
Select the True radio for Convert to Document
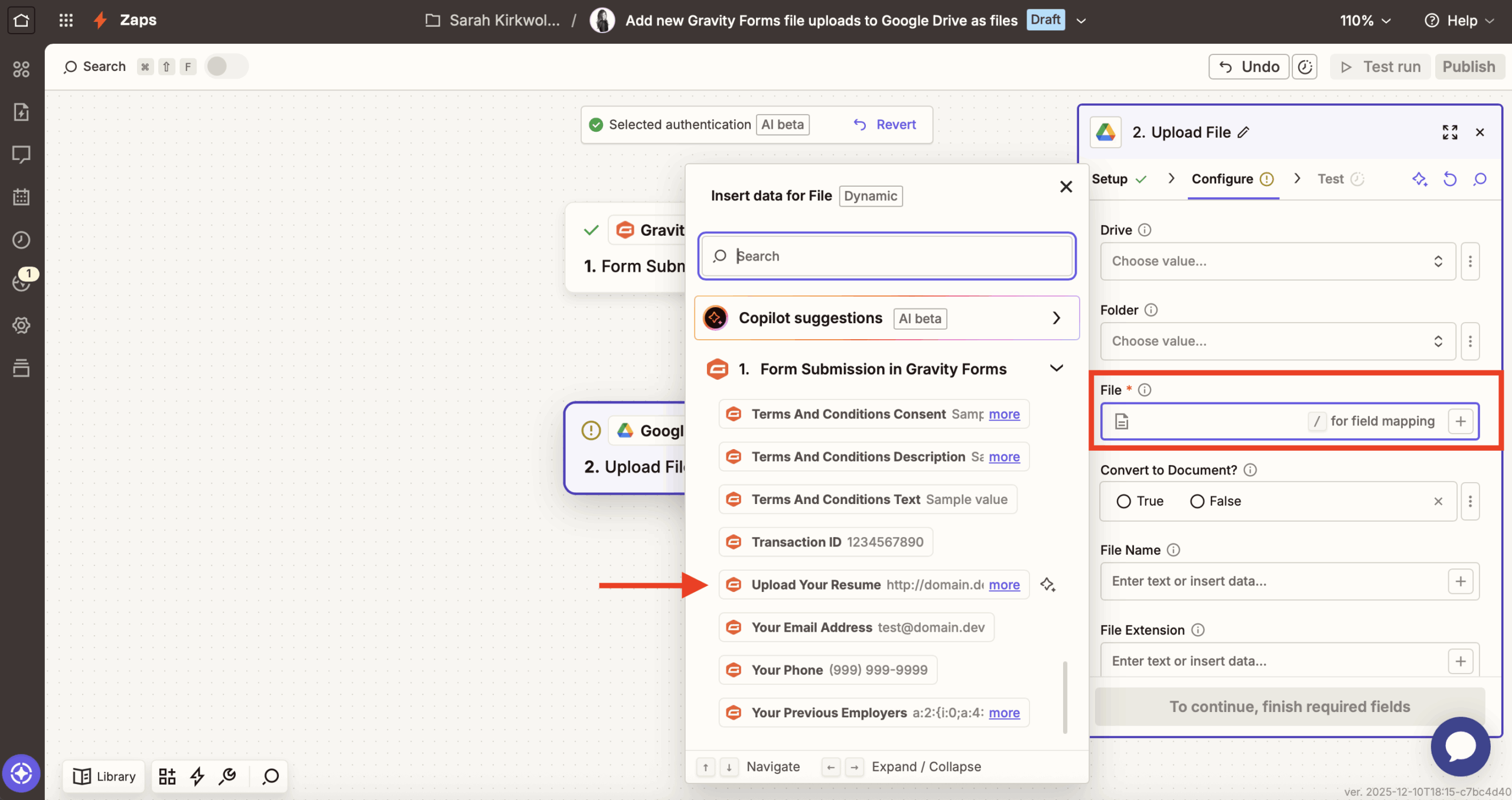click(1125, 500)
